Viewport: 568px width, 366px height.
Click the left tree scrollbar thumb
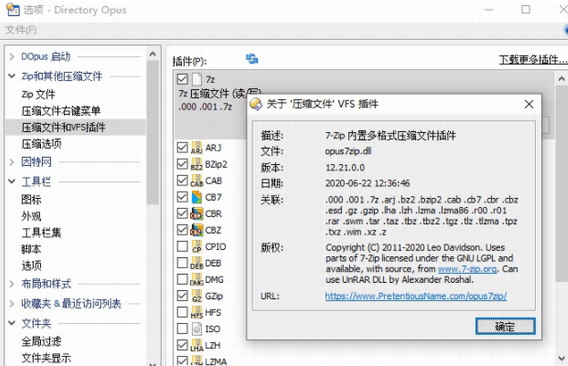(x=153, y=133)
